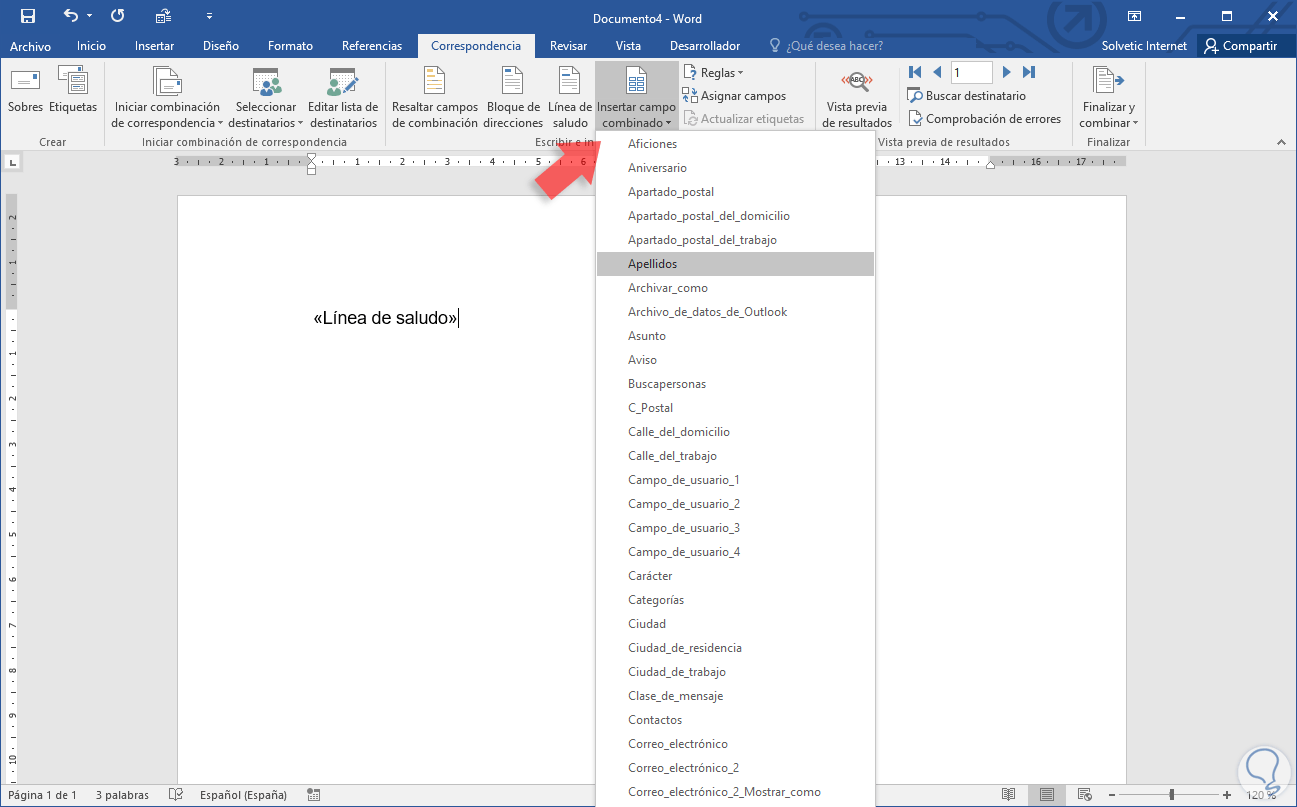This screenshot has height=807, width=1297.
Task: Choose Correo_electrónico field
Action: (x=735, y=744)
